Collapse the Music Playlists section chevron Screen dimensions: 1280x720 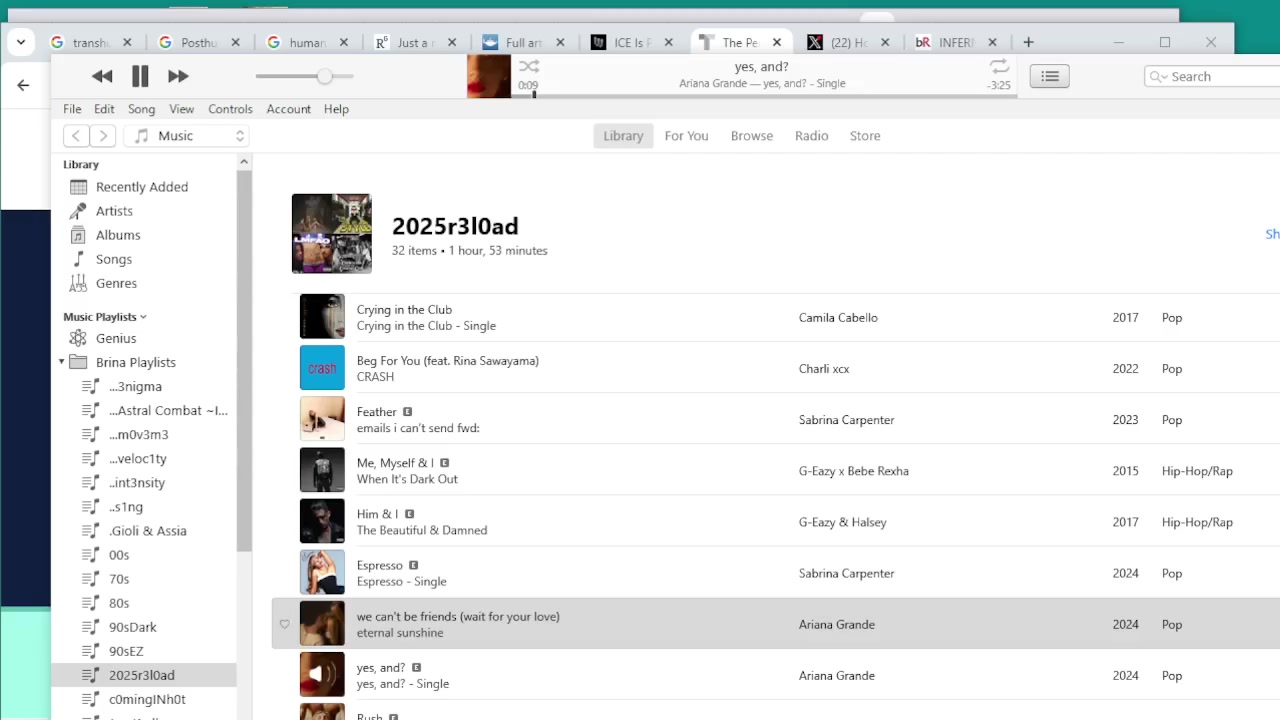point(143,317)
